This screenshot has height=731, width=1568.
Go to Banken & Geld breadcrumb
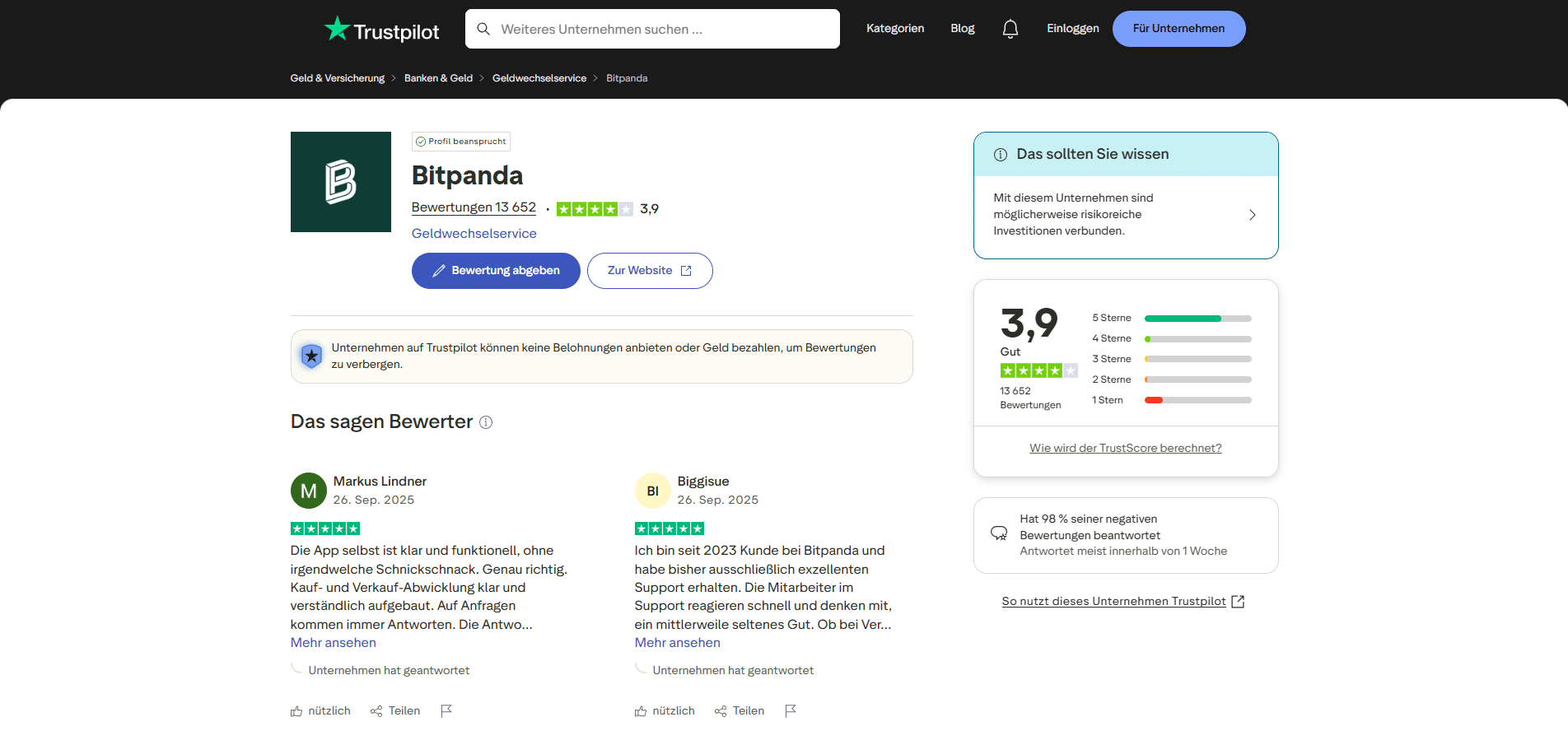click(x=438, y=78)
